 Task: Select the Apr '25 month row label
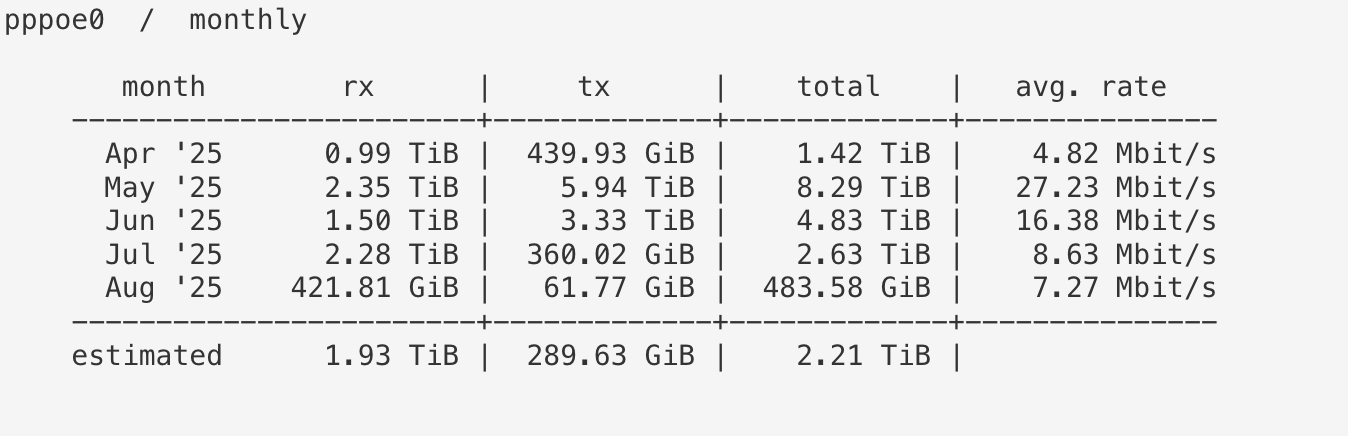163,154
